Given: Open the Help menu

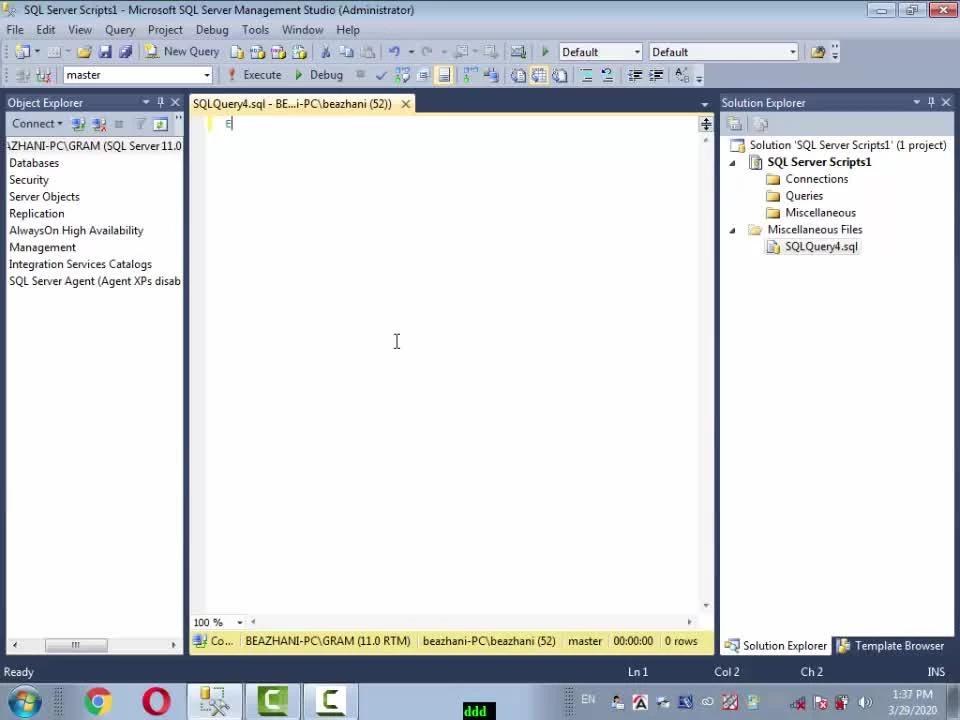Looking at the screenshot, I should [348, 29].
